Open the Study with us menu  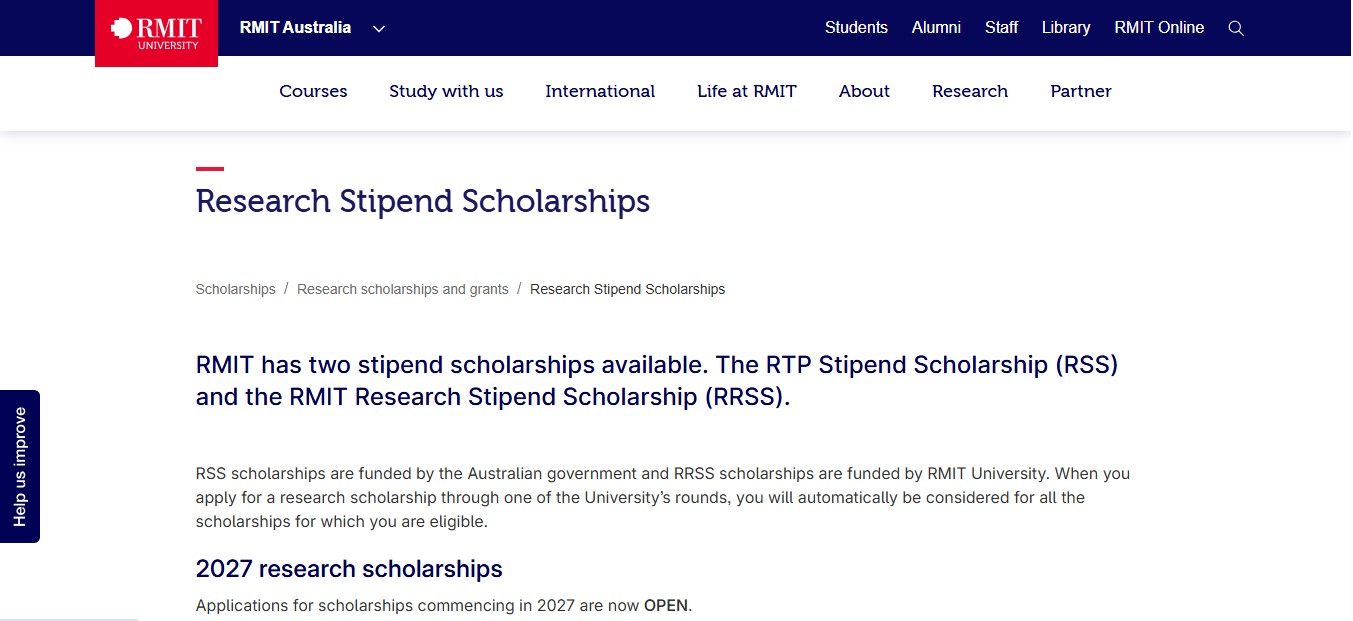tap(446, 91)
